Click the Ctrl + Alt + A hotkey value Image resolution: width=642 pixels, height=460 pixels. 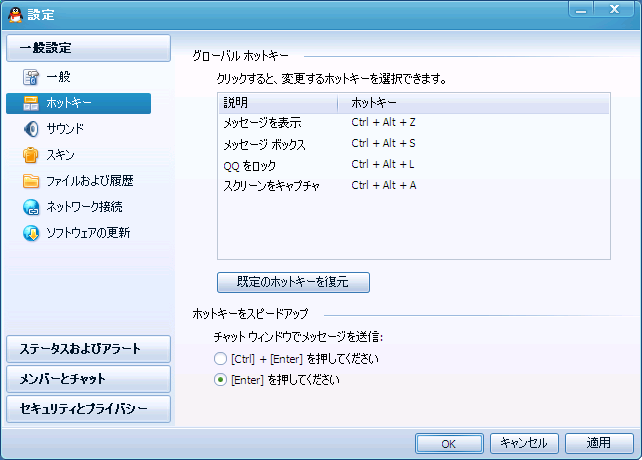tap(384, 186)
